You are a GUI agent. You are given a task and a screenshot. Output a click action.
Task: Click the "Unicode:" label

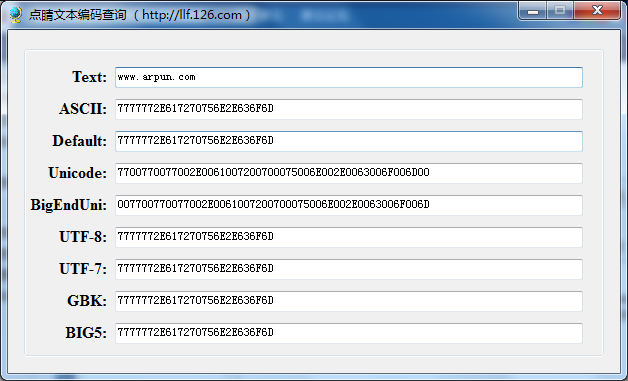pyautogui.click(x=78, y=173)
